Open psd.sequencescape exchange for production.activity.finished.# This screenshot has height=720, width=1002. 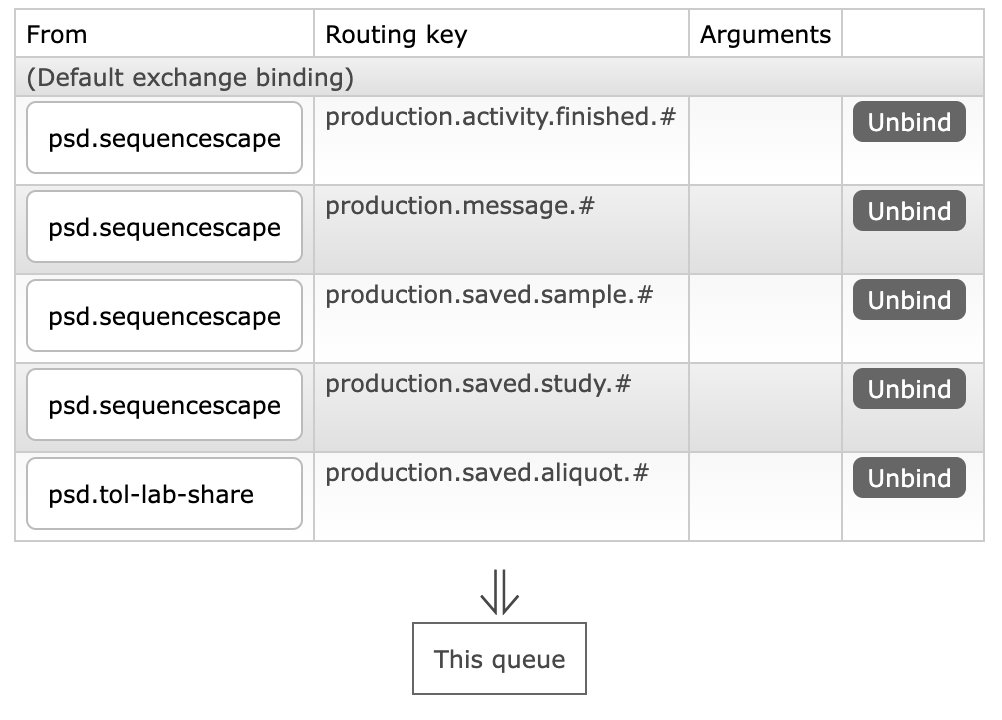[164, 138]
